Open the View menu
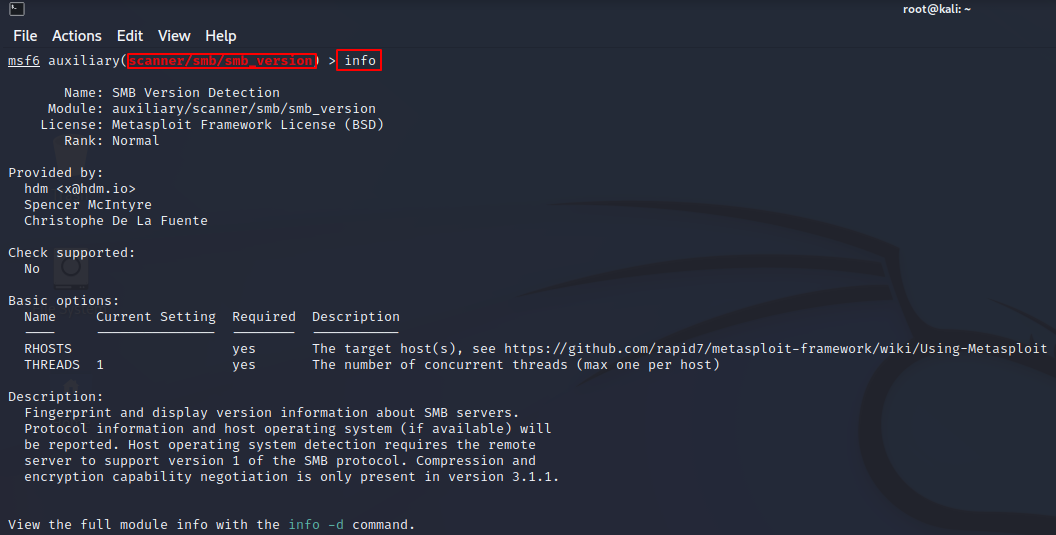This screenshot has height=535, width=1056. pos(174,36)
